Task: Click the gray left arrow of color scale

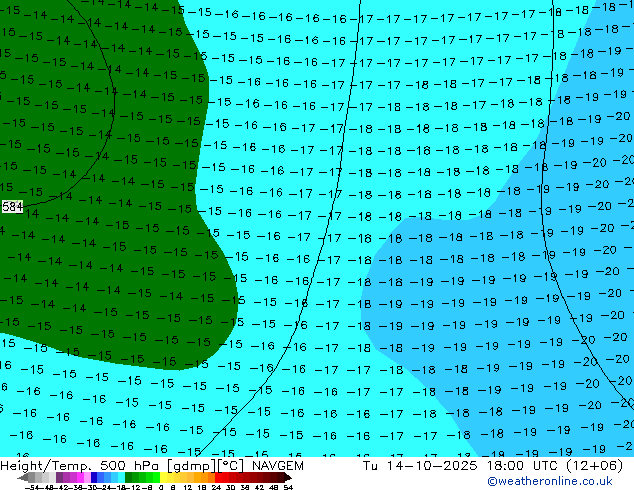Action: pyautogui.click(x=23, y=478)
